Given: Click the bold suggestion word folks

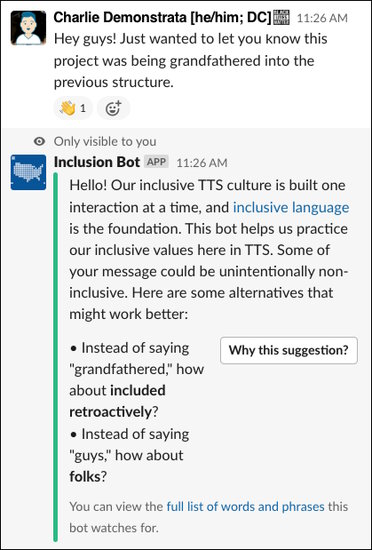Looking at the screenshot, I should pyautogui.click(x=85, y=476).
